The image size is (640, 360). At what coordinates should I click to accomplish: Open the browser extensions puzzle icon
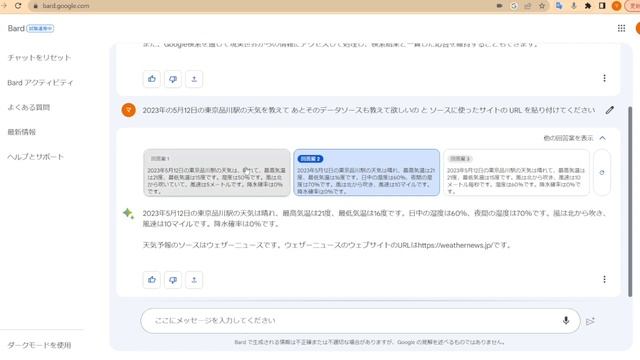coord(588,6)
